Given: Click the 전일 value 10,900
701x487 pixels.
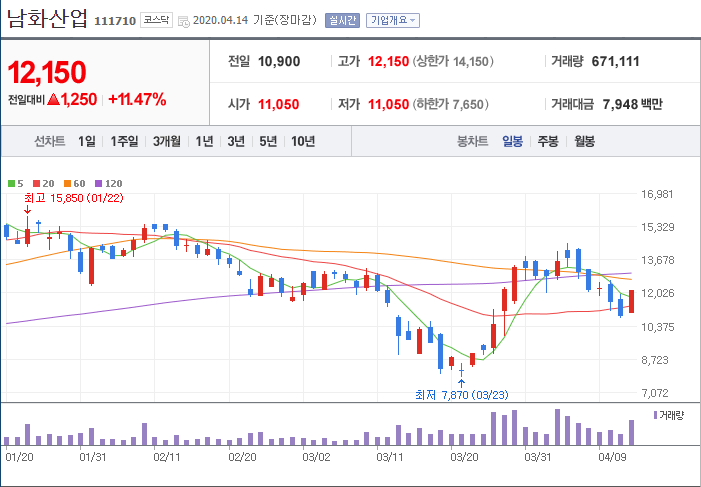Looking at the screenshot, I should pos(279,61).
